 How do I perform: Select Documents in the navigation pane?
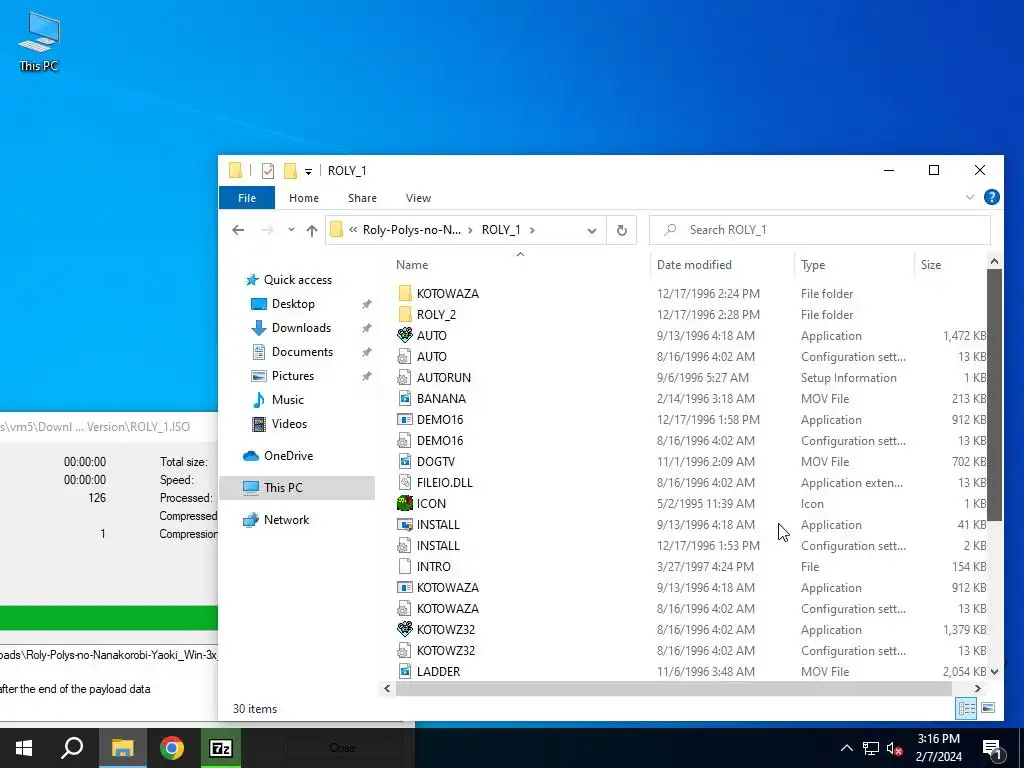tap(302, 352)
